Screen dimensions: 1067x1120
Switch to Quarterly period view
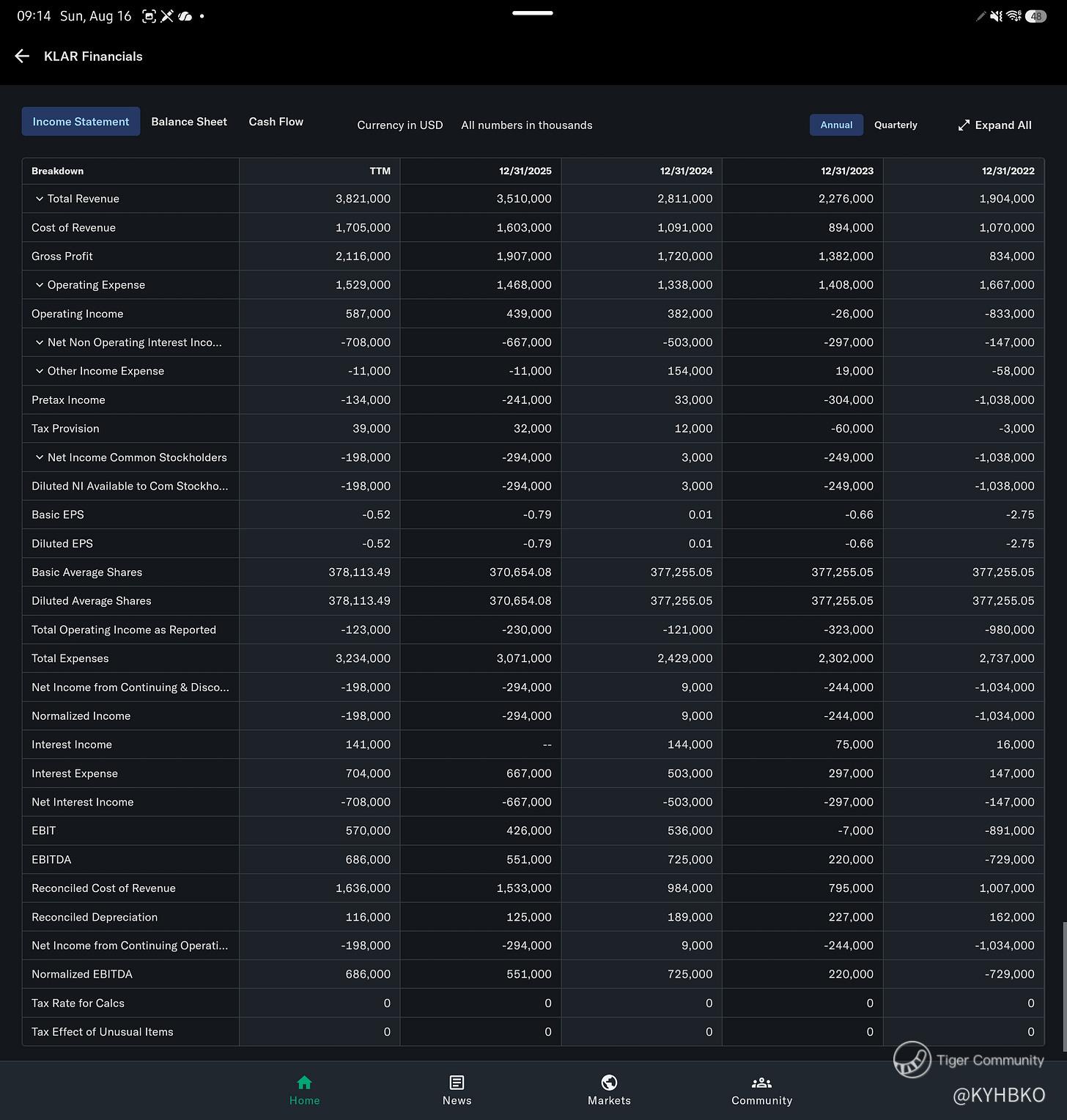click(896, 125)
